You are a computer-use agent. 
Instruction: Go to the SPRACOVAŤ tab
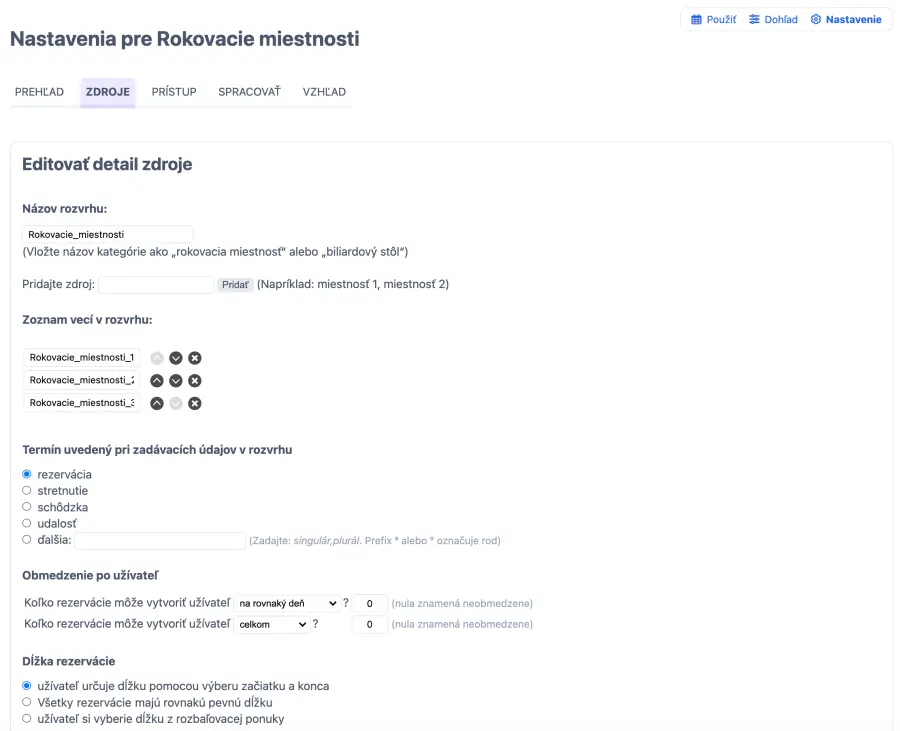click(249, 92)
